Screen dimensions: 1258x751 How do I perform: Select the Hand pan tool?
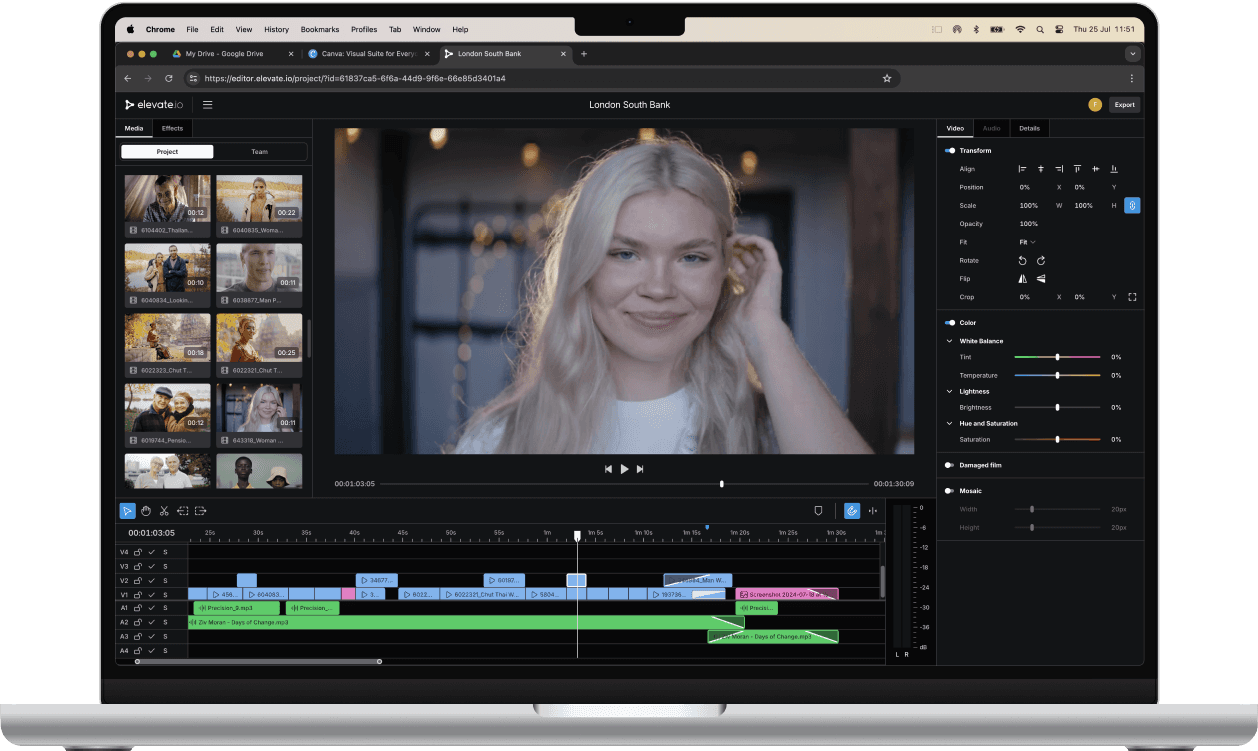click(x=146, y=511)
